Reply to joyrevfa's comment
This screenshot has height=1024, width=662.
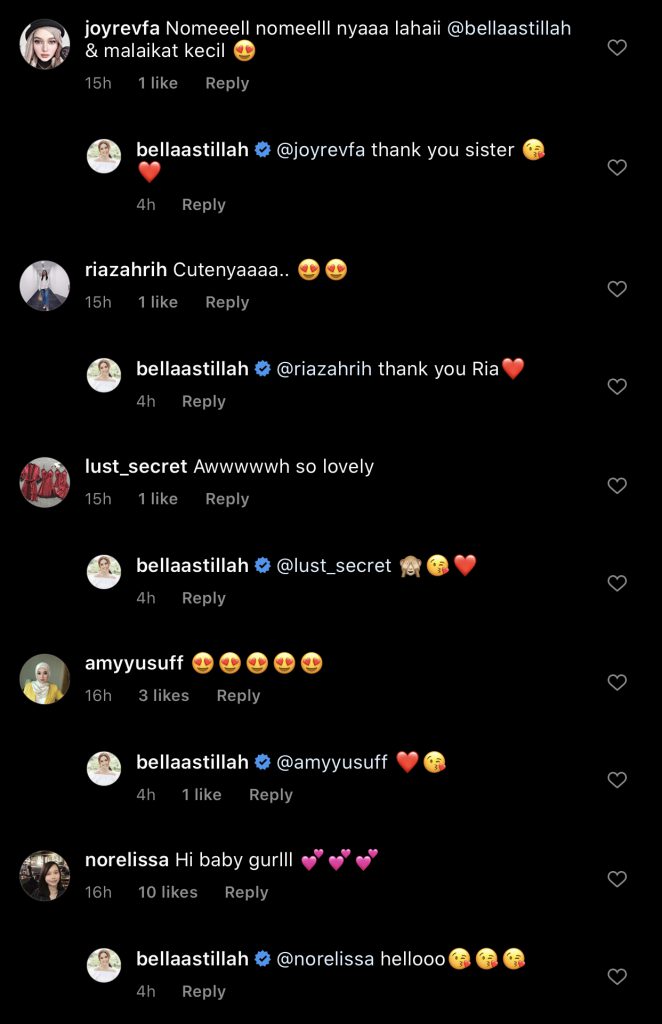[x=227, y=83]
